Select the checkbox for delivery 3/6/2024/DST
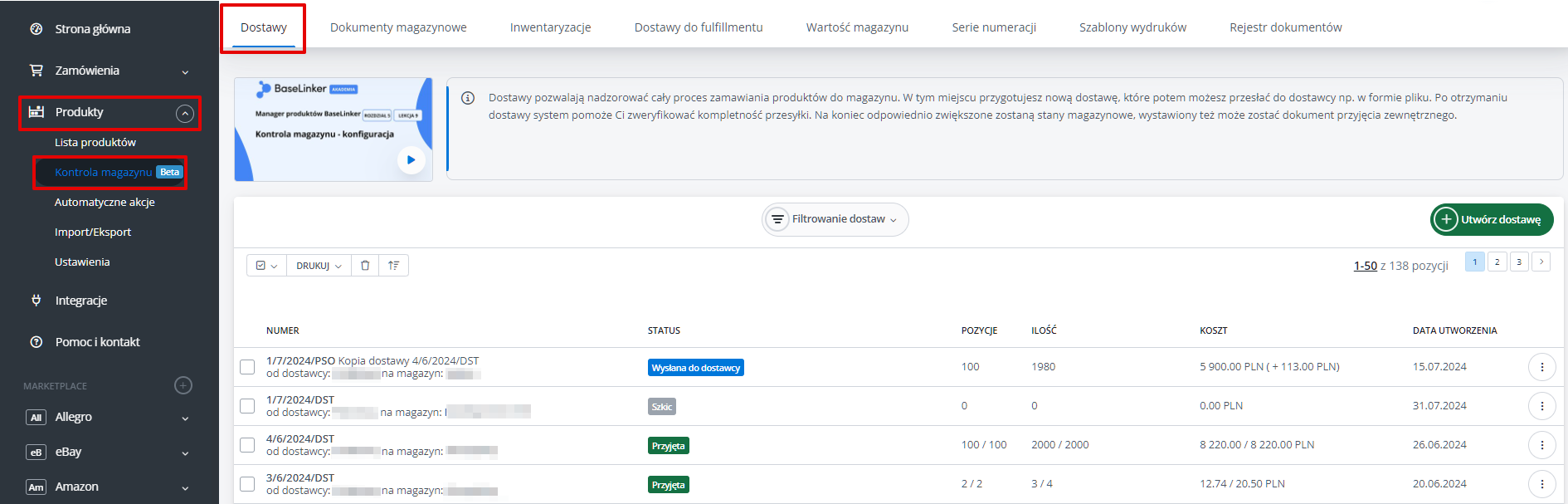Viewport: 1568px width, 504px height. click(x=247, y=484)
